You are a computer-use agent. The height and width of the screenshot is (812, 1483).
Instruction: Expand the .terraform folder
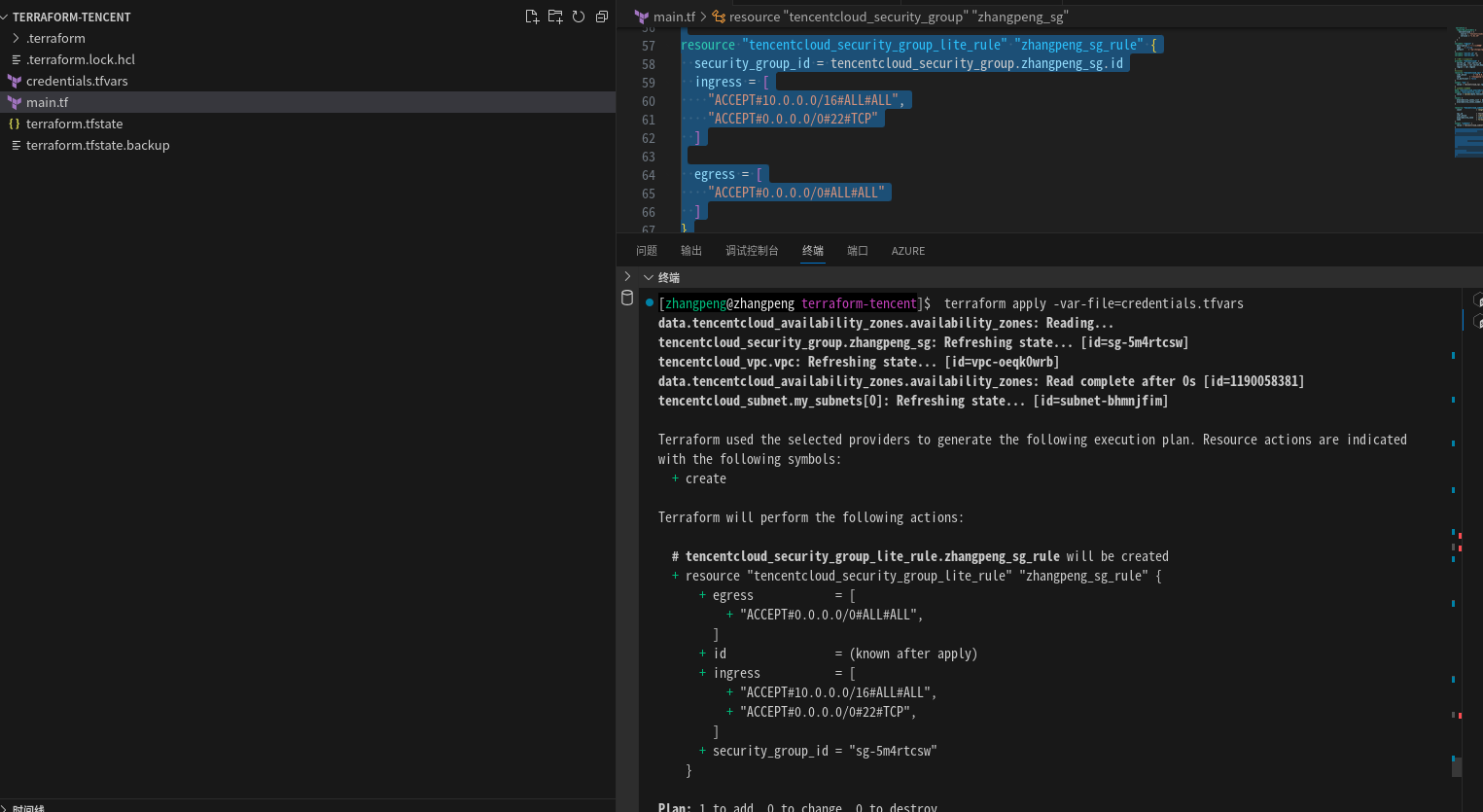tap(55, 38)
